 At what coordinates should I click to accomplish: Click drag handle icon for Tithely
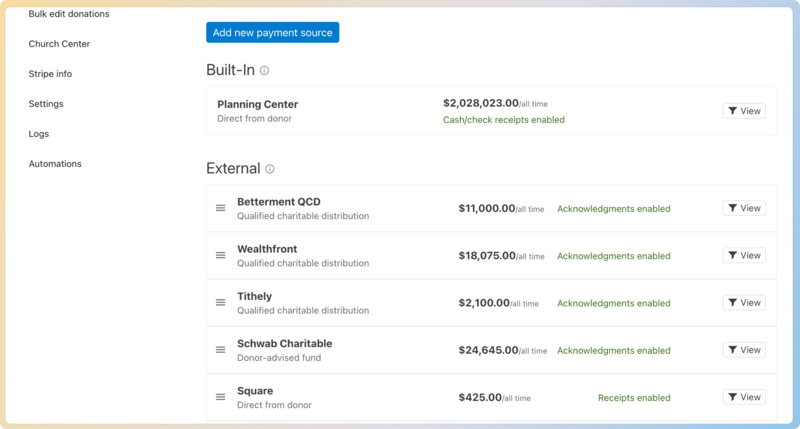coord(220,302)
